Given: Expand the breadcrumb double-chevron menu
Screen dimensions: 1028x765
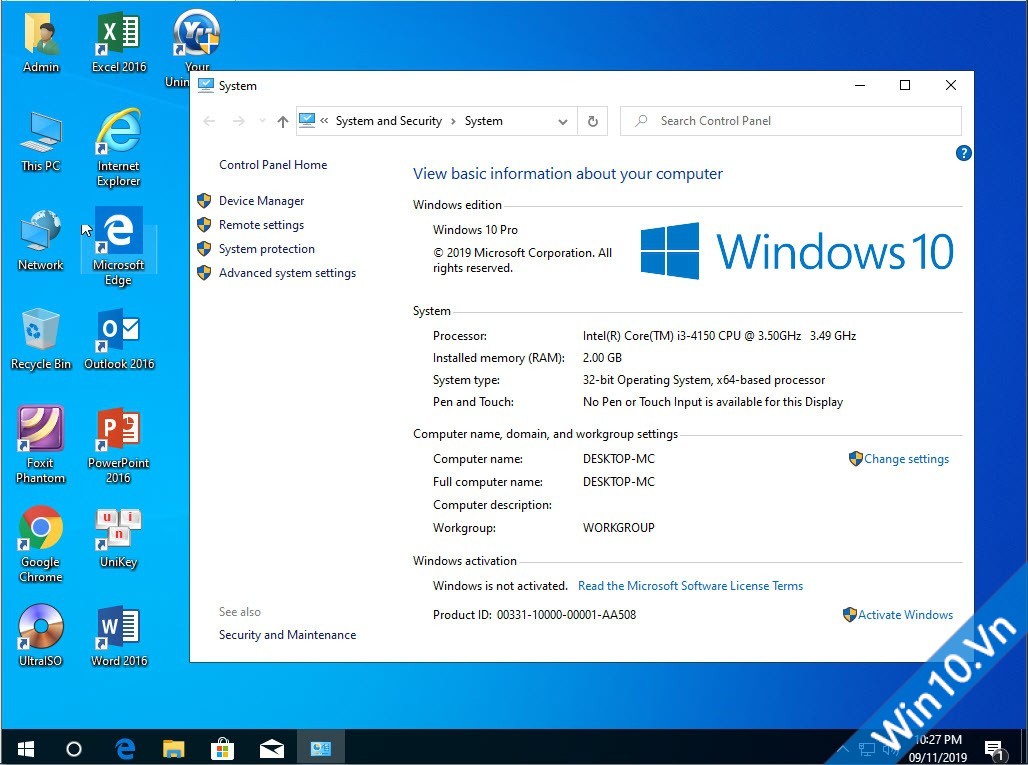Looking at the screenshot, I should pyautogui.click(x=324, y=121).
